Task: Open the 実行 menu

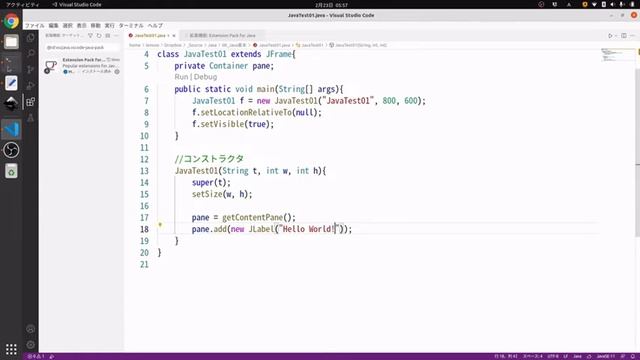Action: (109, 25)
